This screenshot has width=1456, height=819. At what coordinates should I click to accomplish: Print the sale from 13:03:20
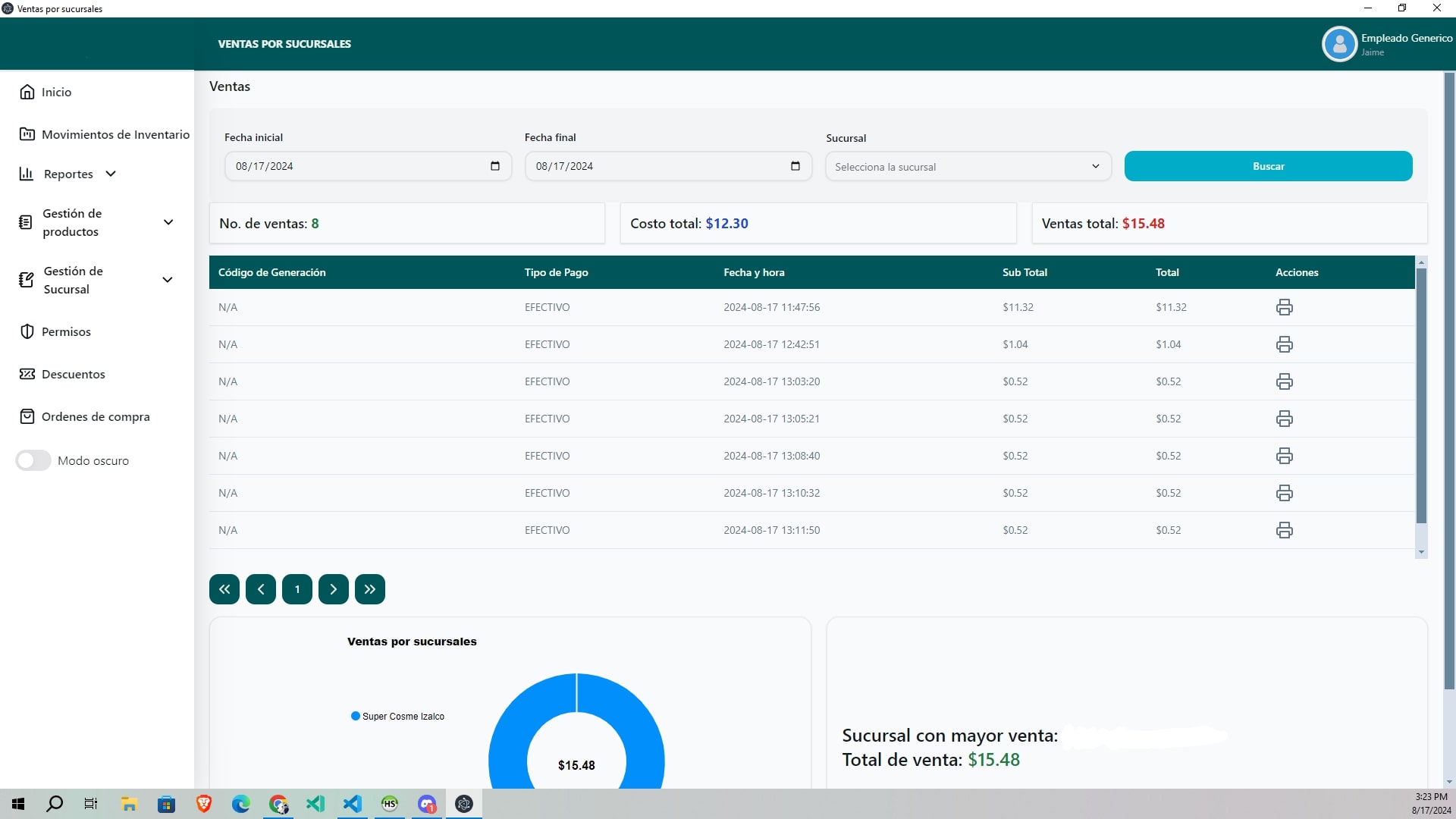pos(1284,381)
